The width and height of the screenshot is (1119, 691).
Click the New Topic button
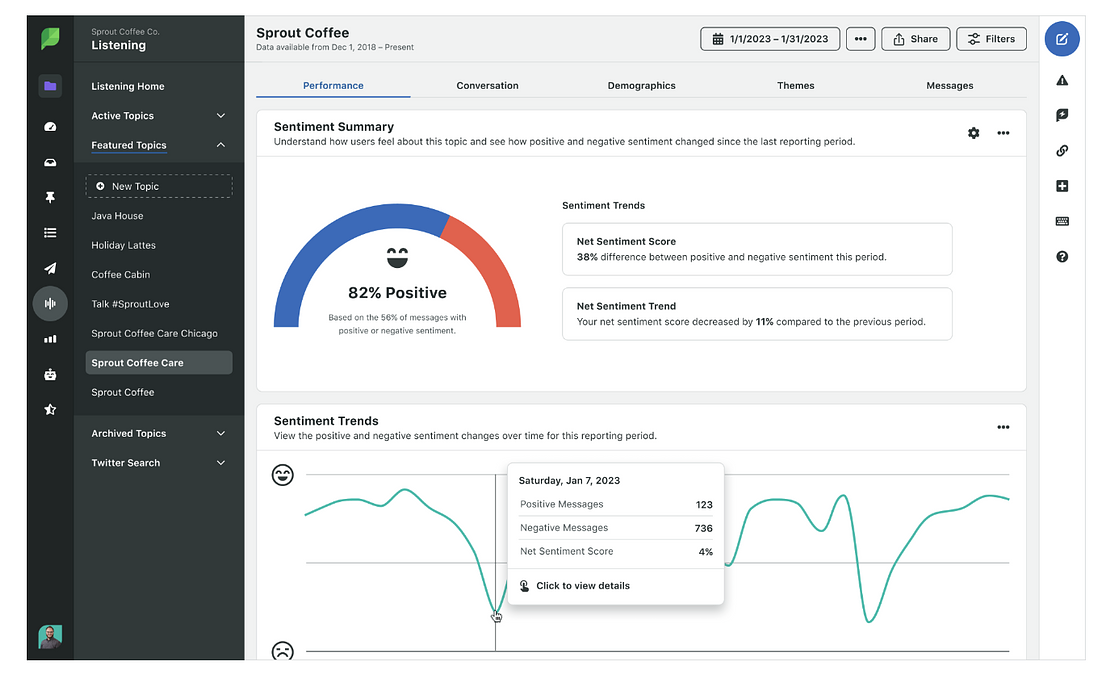pyautogui.click(x=158, y=186)
